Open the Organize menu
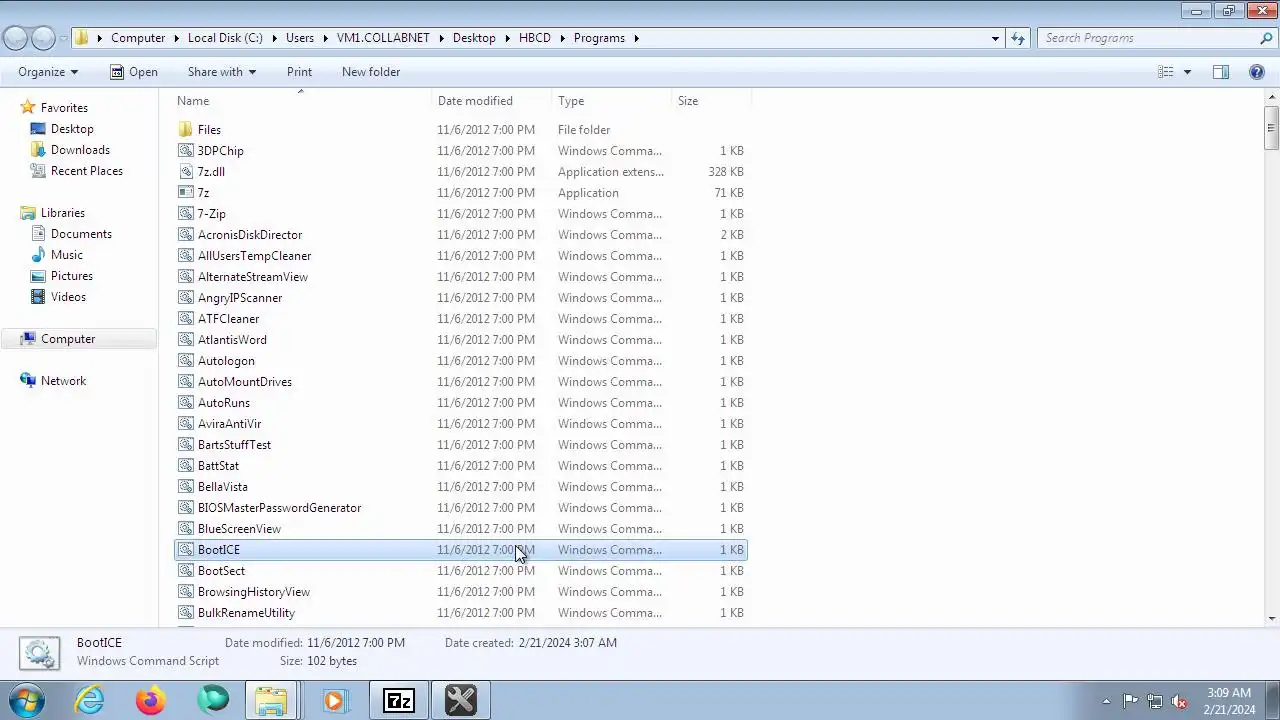 coord(48,72)
